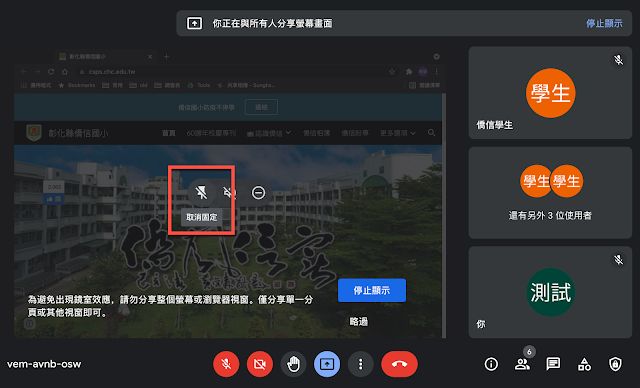
Task: Open 僑信相簿 menu item in shared page
Action: tap(316, 133)
